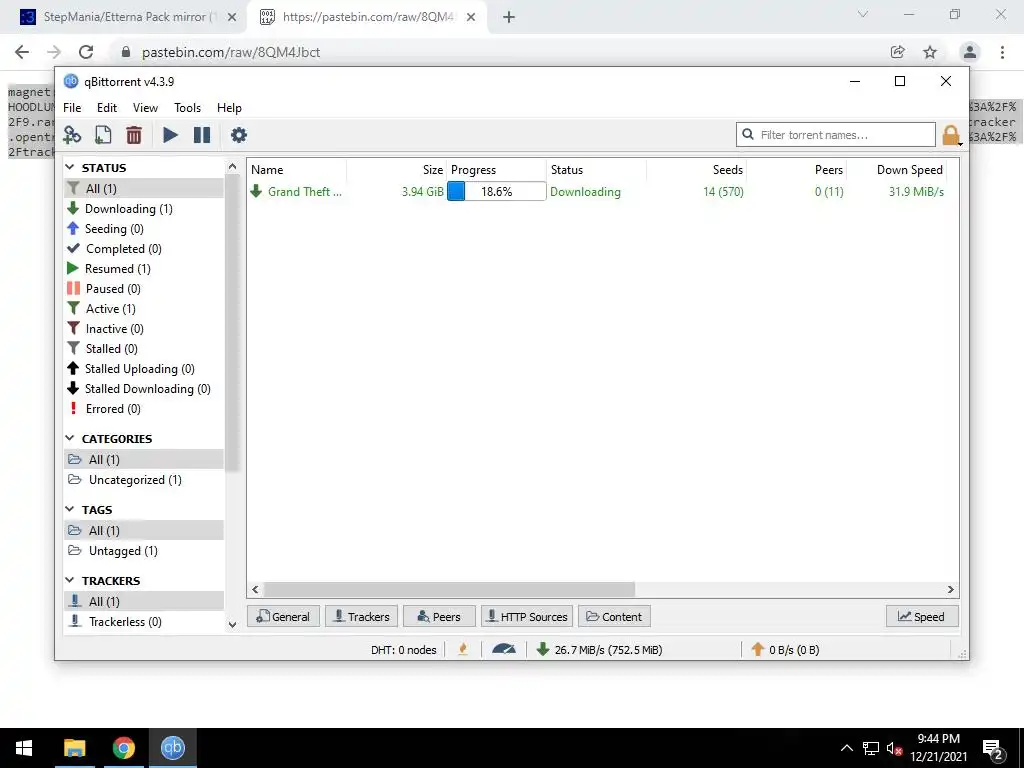Click the sidebar scroll down arrow
1024x768 pixels.
click(232, 624)
